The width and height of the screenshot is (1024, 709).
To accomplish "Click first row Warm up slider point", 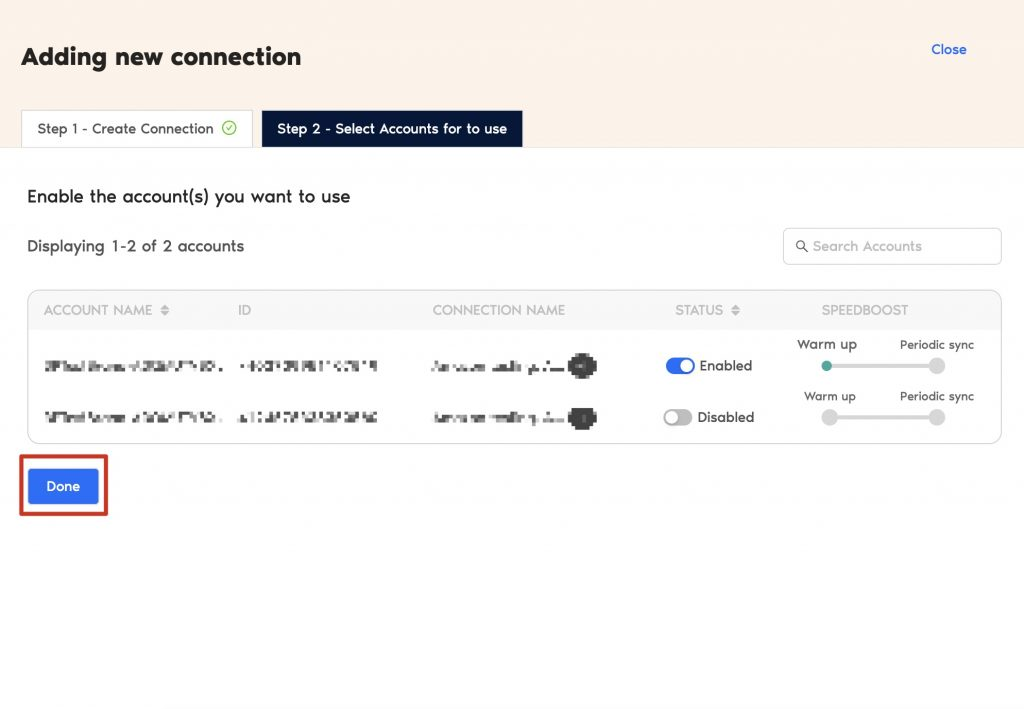I will point(827,366).
